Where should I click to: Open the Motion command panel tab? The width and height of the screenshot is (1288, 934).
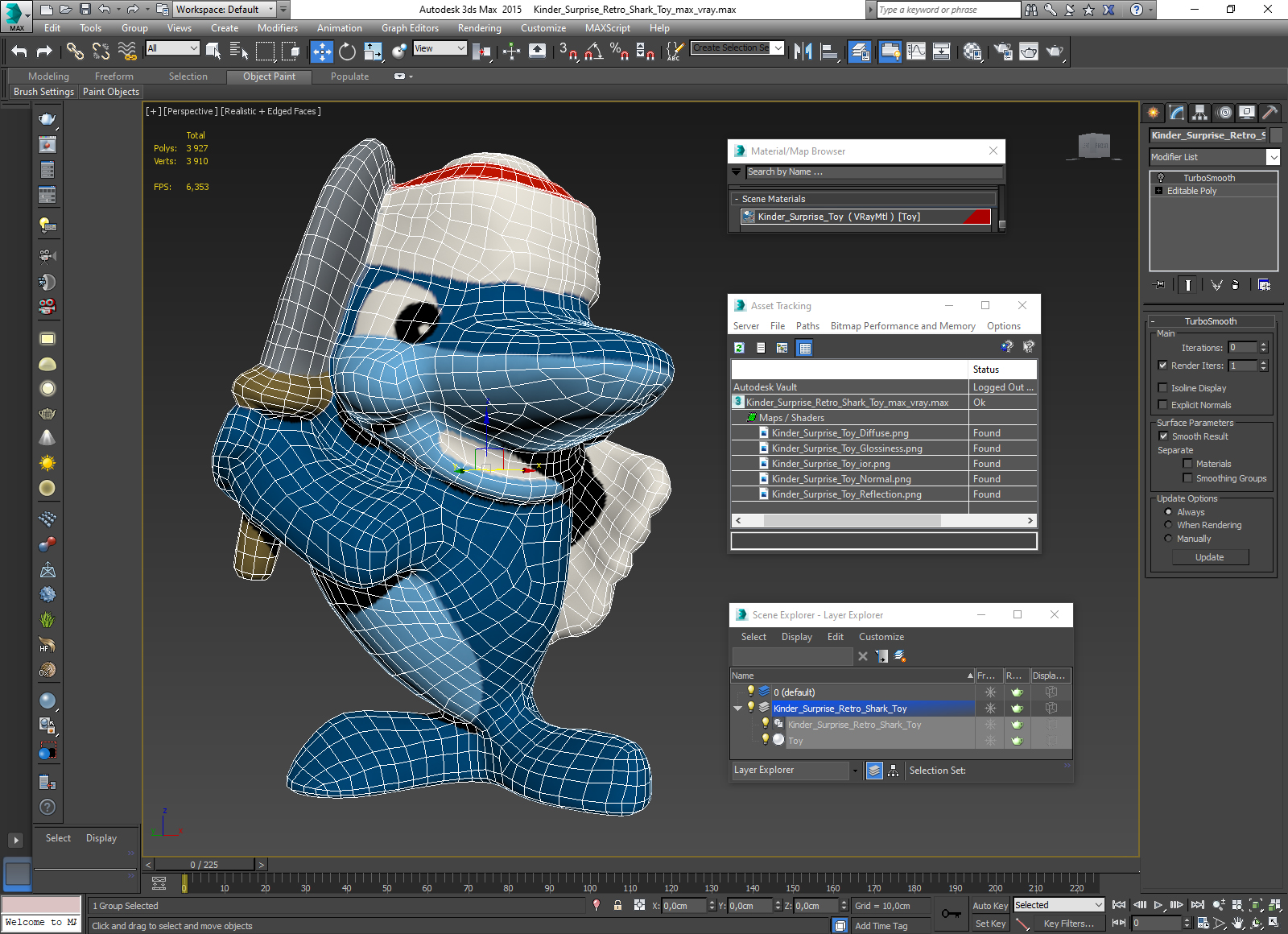tap(1224, 113)
